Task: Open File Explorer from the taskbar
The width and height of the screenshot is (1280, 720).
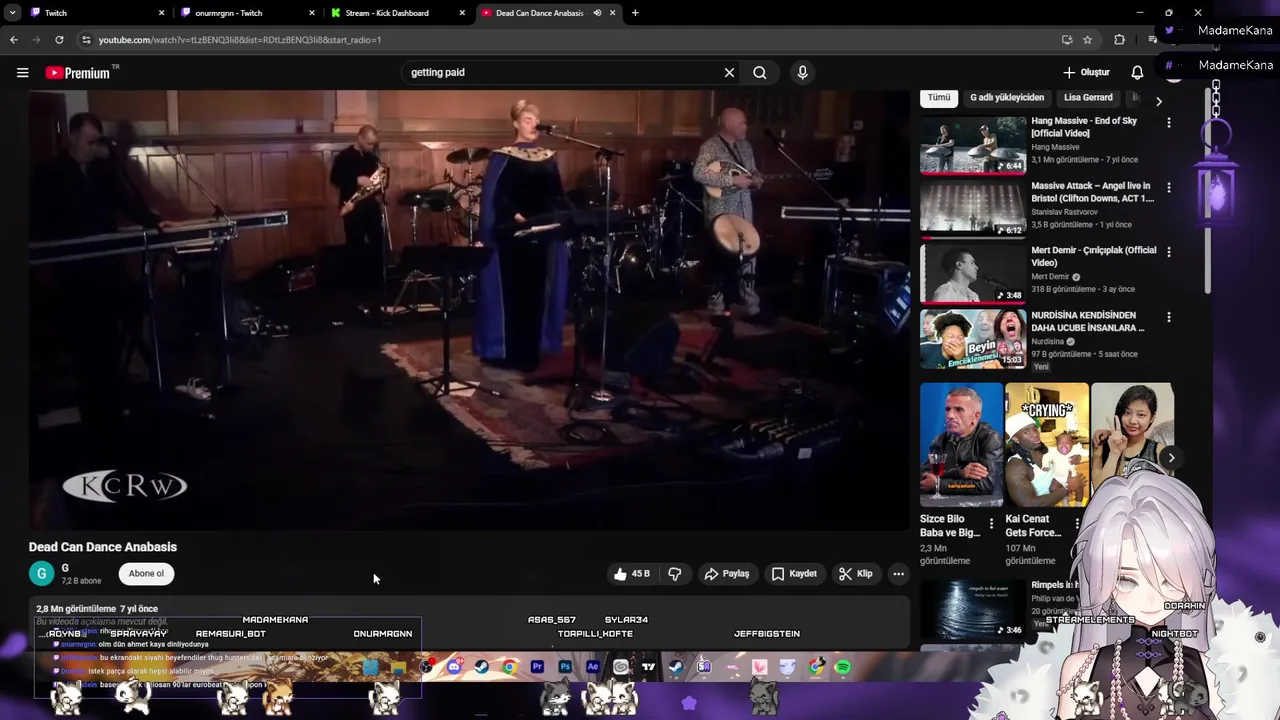Action: 398,667
